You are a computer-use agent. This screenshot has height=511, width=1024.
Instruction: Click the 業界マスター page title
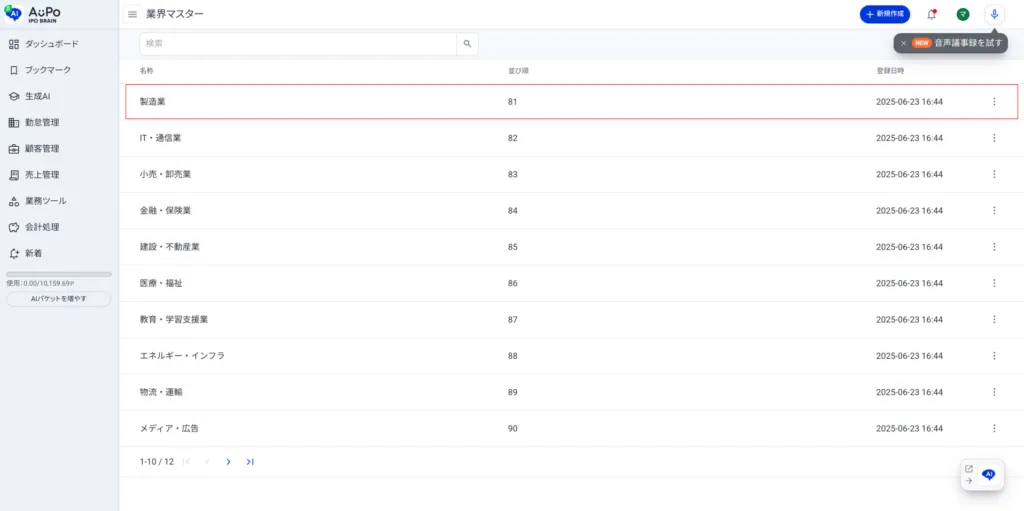(175, 14)
